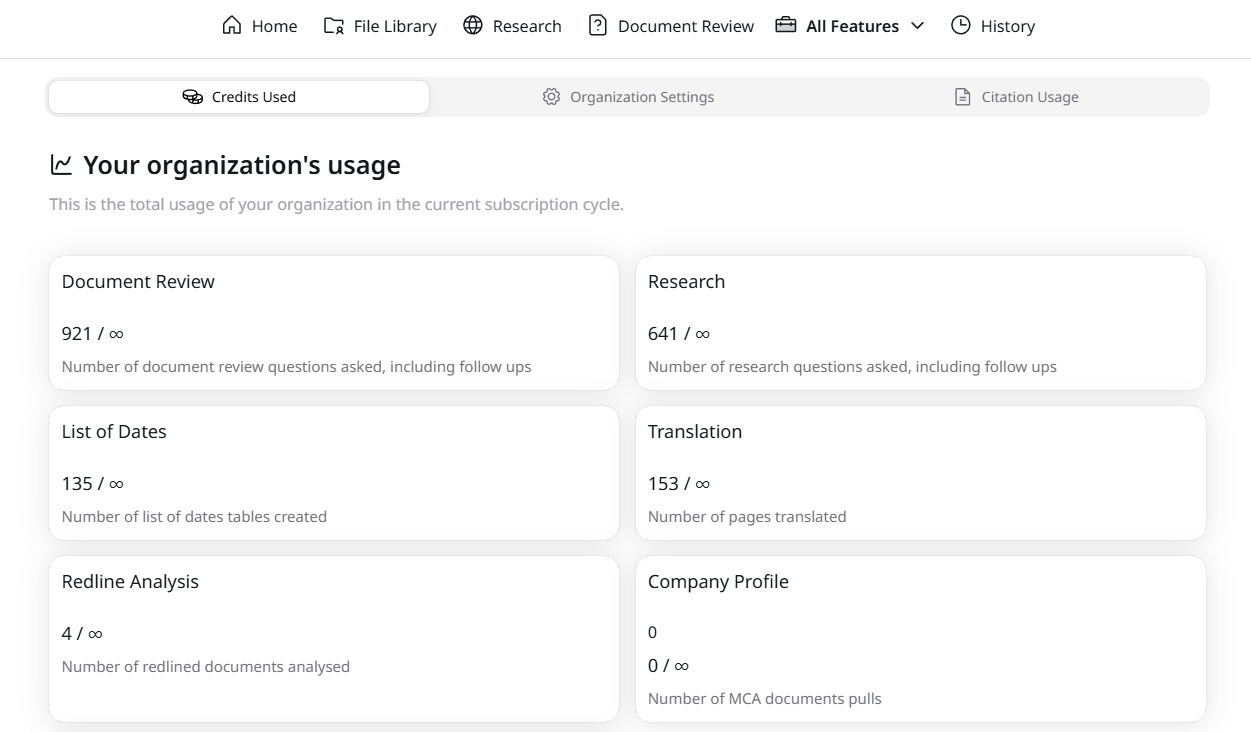Open the History page link
Screen dimensions: 1251x732
pos(1007,26)
